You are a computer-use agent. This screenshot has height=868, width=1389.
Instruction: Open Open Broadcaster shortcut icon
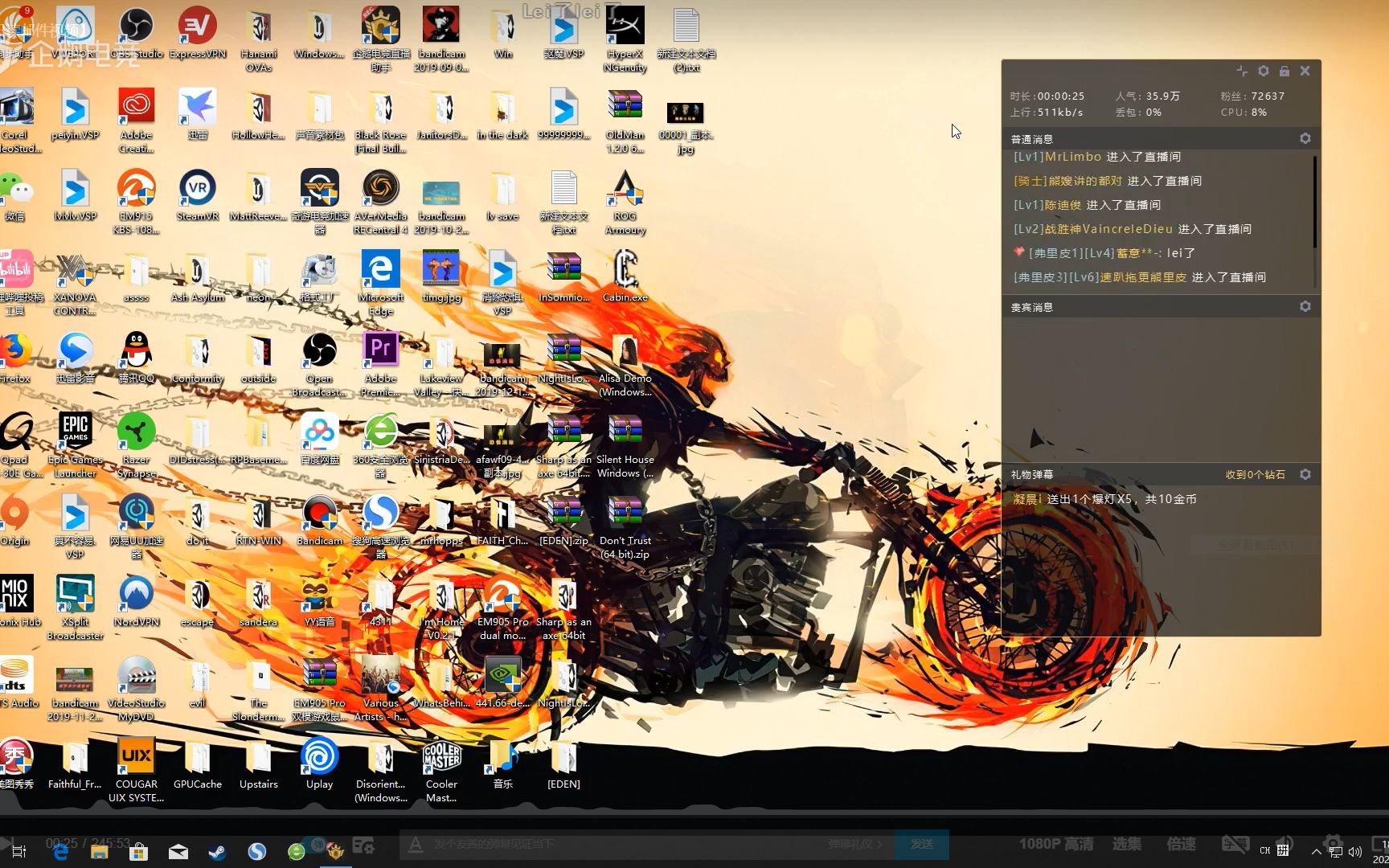pyautogui.click(x=320, y=363)
